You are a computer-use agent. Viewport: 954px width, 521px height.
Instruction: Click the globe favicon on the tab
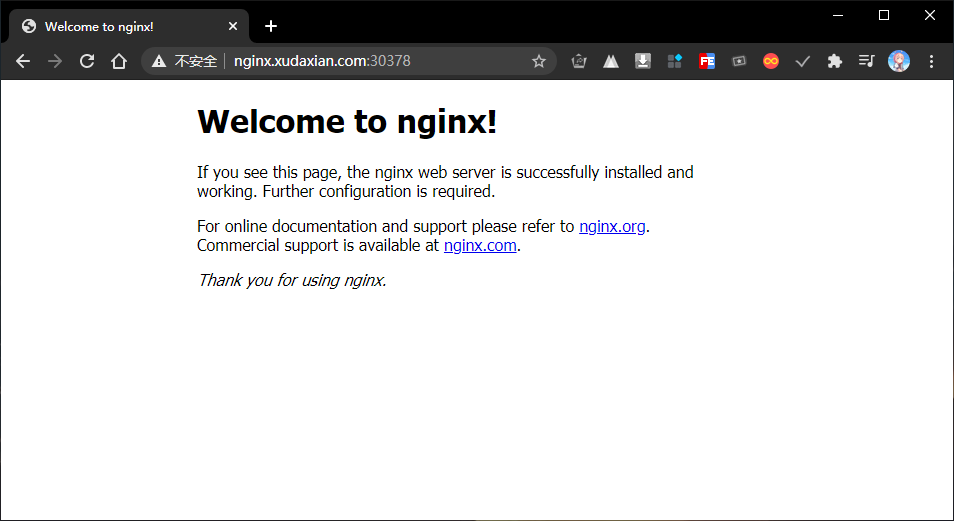tap(29, 26)
